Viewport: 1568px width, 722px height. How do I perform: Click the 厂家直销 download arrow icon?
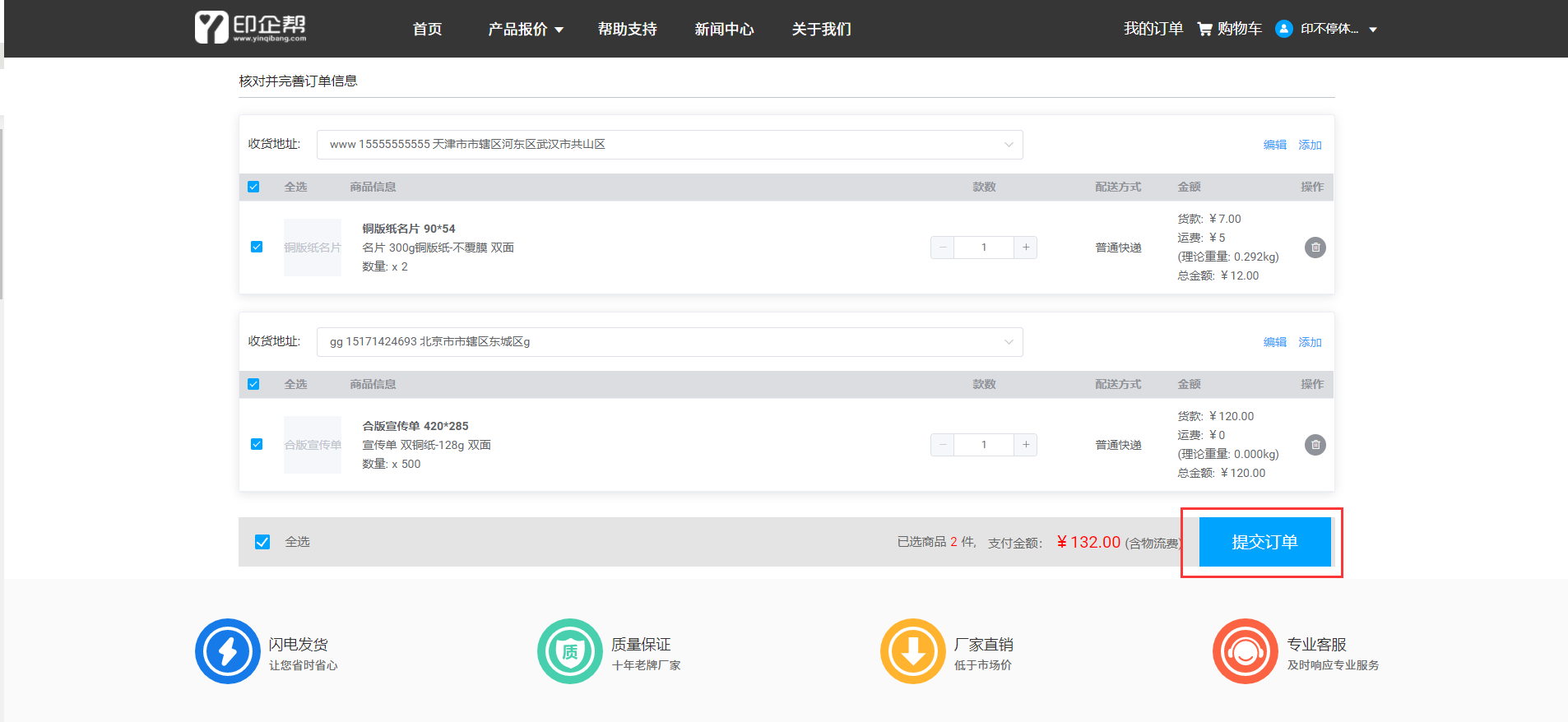pos(912,651)
